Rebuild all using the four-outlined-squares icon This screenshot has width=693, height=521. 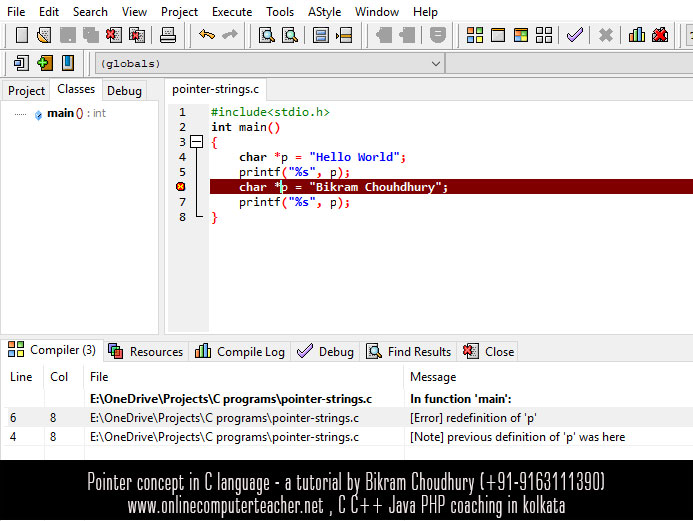544,35
